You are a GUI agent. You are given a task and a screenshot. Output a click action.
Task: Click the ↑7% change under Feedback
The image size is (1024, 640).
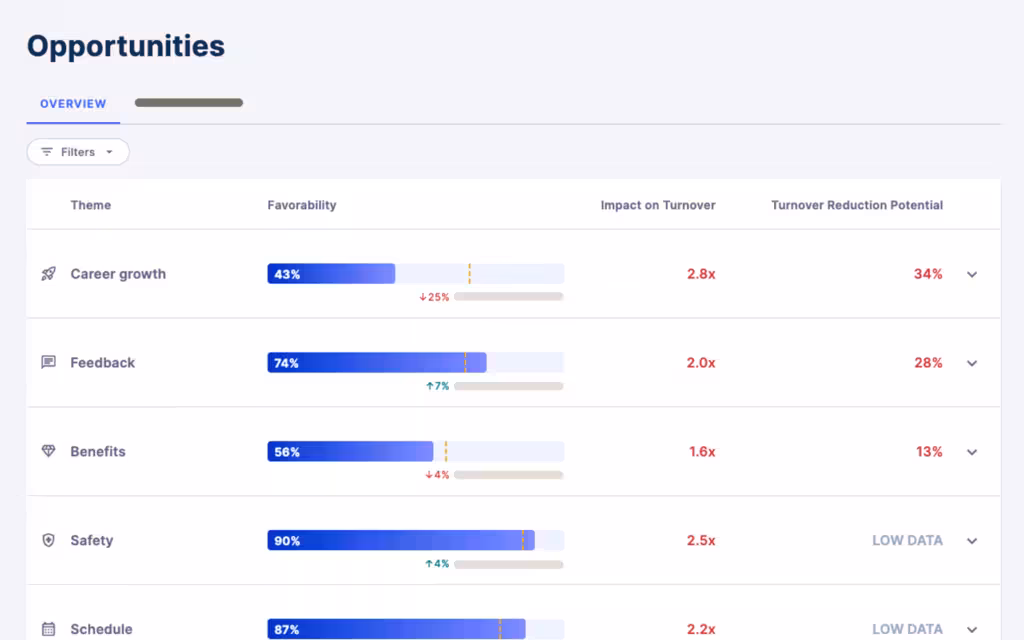click(x=438, y=386)
